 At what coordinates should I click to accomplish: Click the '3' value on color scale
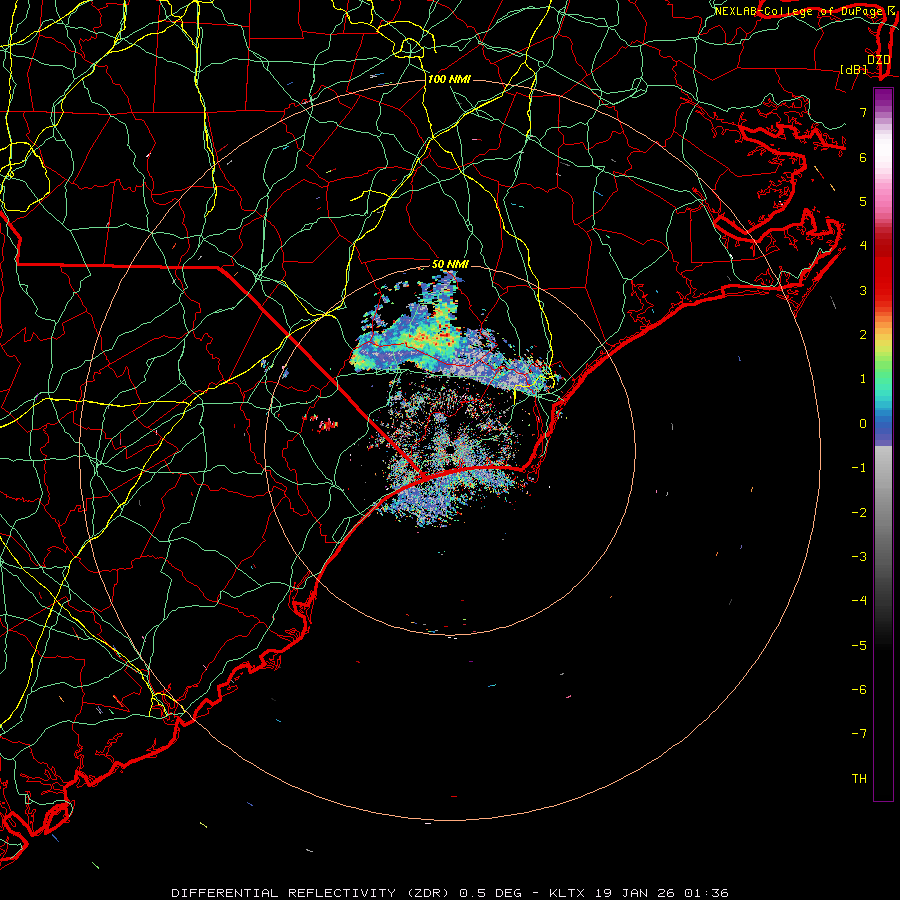click(x=863, y=290)
